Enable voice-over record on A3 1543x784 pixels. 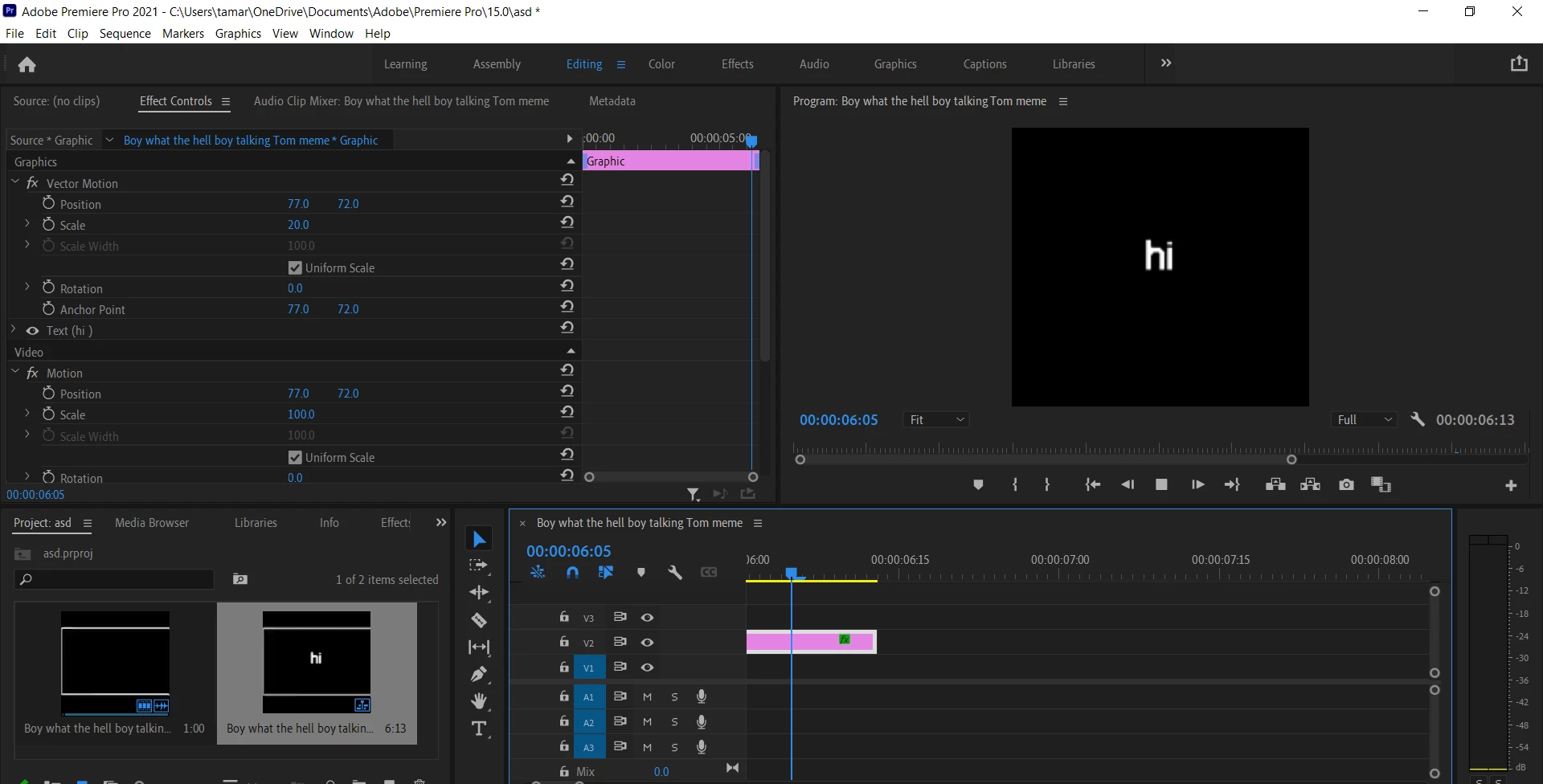point(702,747)
